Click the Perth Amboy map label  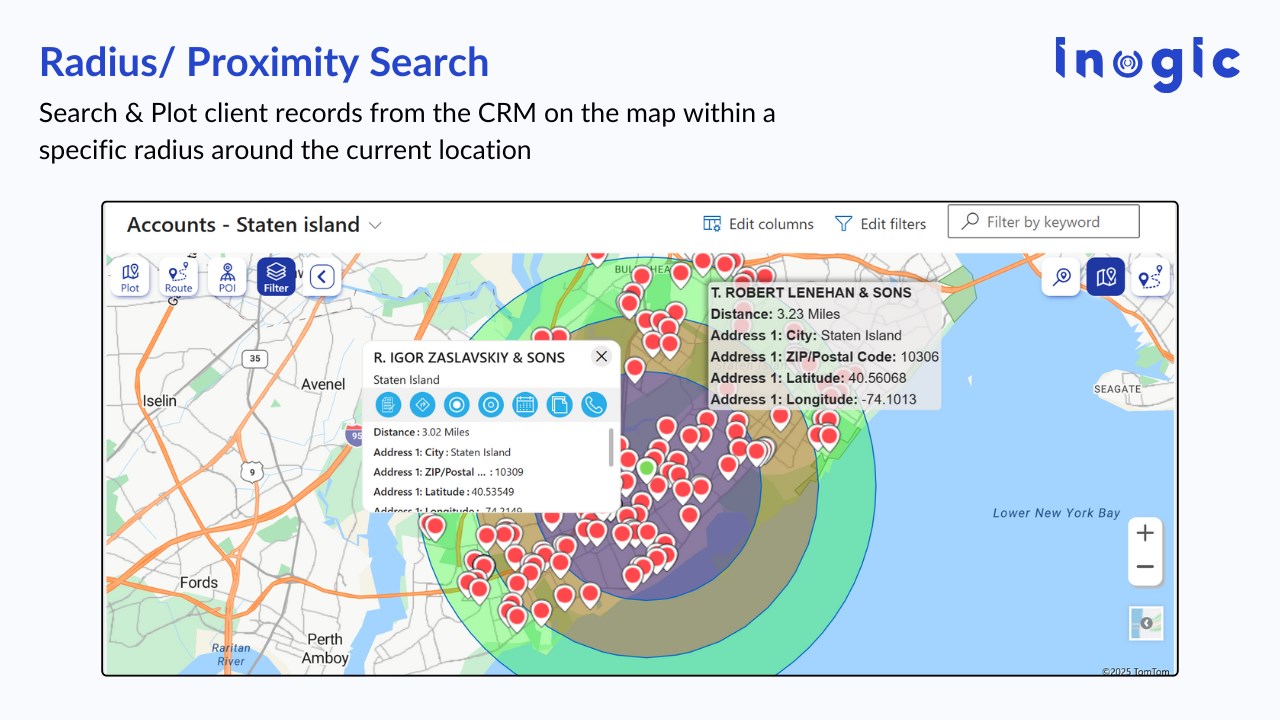[x=326, y=649]
